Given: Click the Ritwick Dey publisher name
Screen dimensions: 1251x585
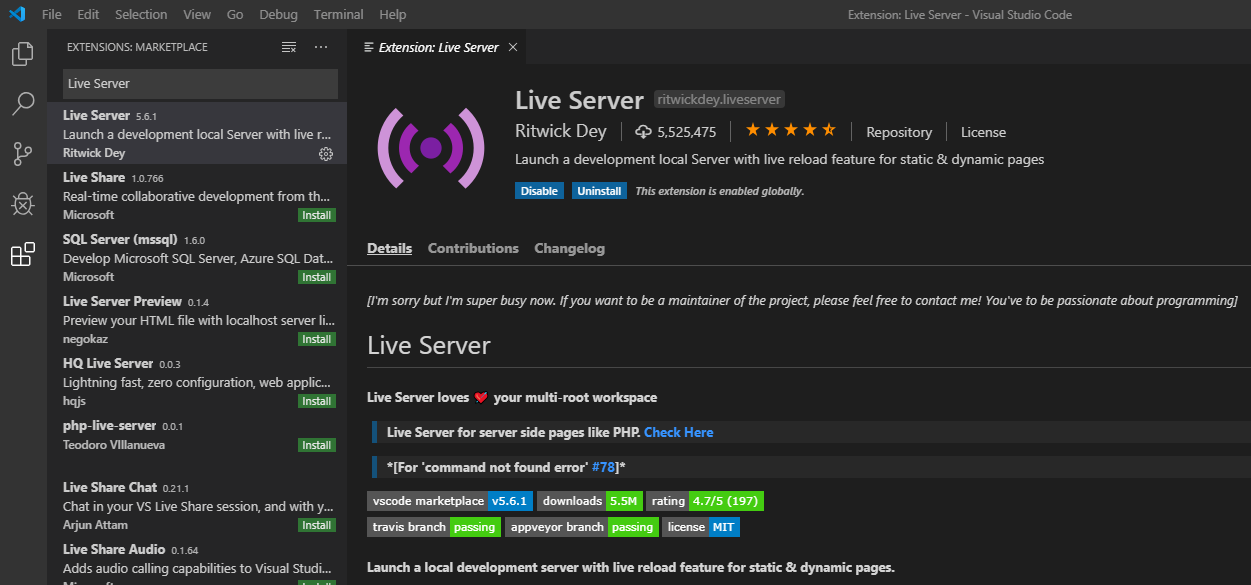Looking at the screenshot, I should coord(561,131).
